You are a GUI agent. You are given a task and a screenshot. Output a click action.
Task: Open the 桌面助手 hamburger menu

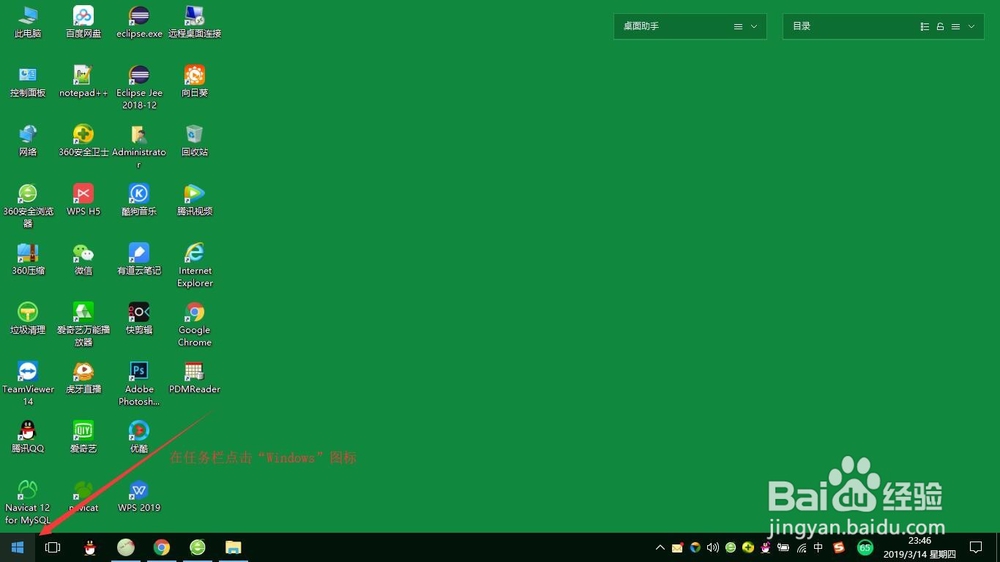click(x=738, y=27)
